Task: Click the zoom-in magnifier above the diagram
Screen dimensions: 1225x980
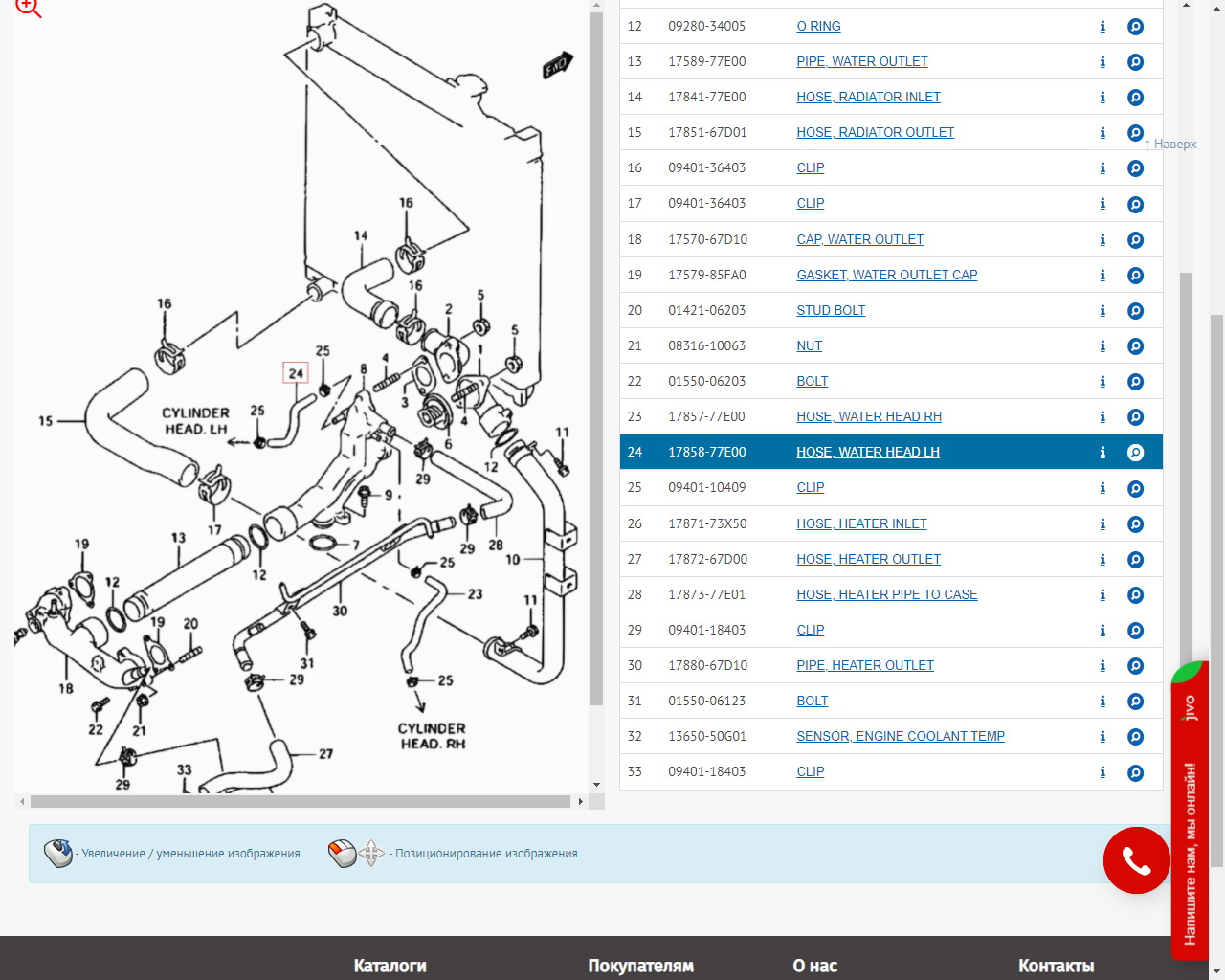Action: [29, 8]
